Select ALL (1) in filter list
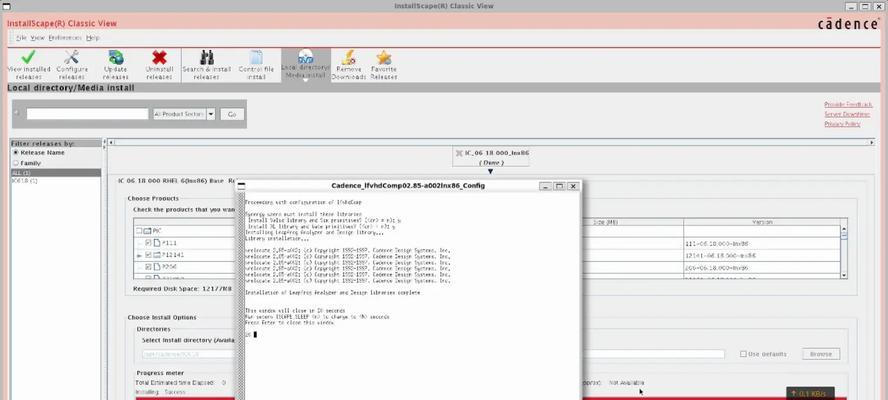 click(56, 173)
